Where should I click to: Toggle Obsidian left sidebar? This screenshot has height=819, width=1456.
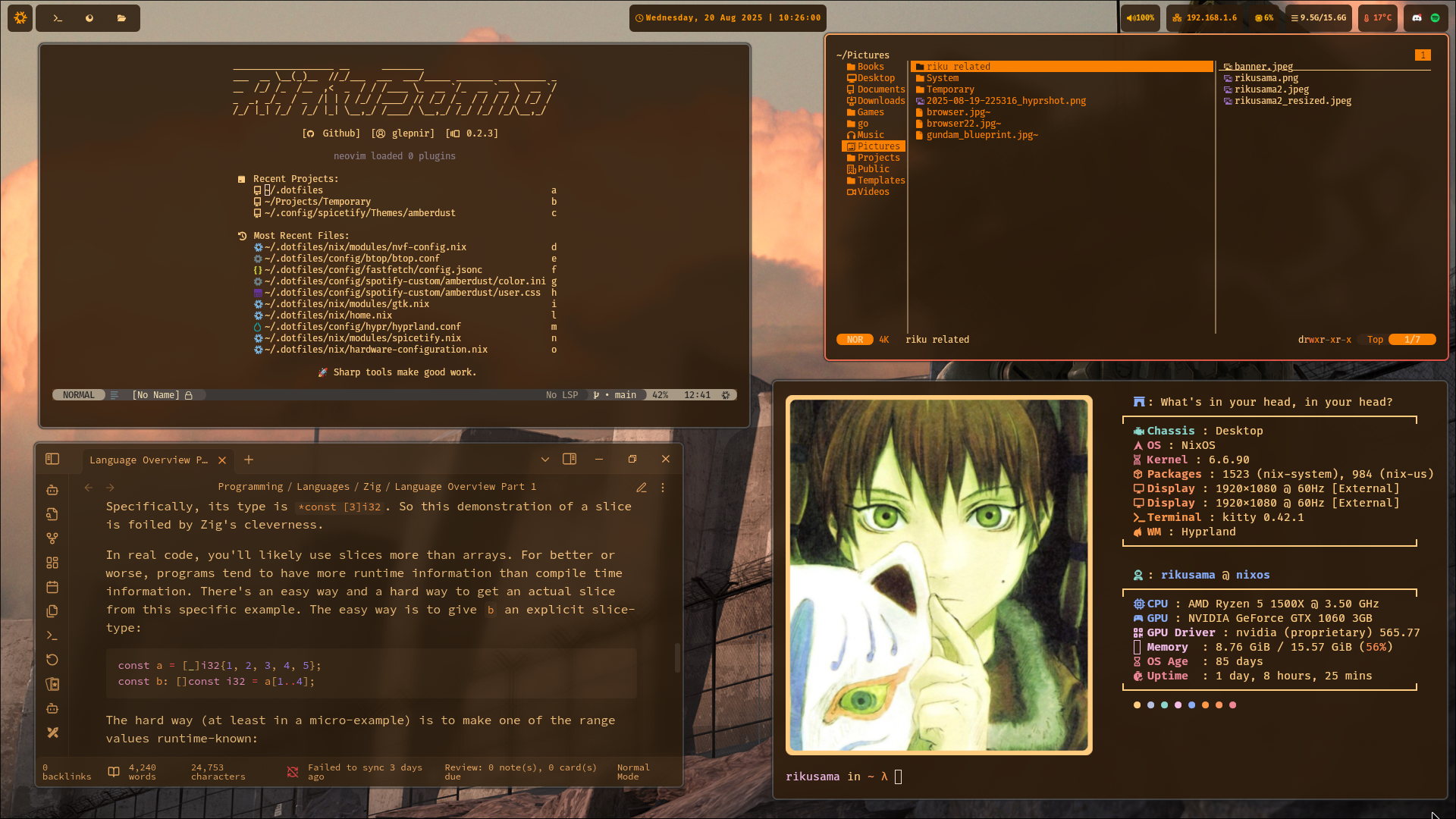click(x=52, y=459)
